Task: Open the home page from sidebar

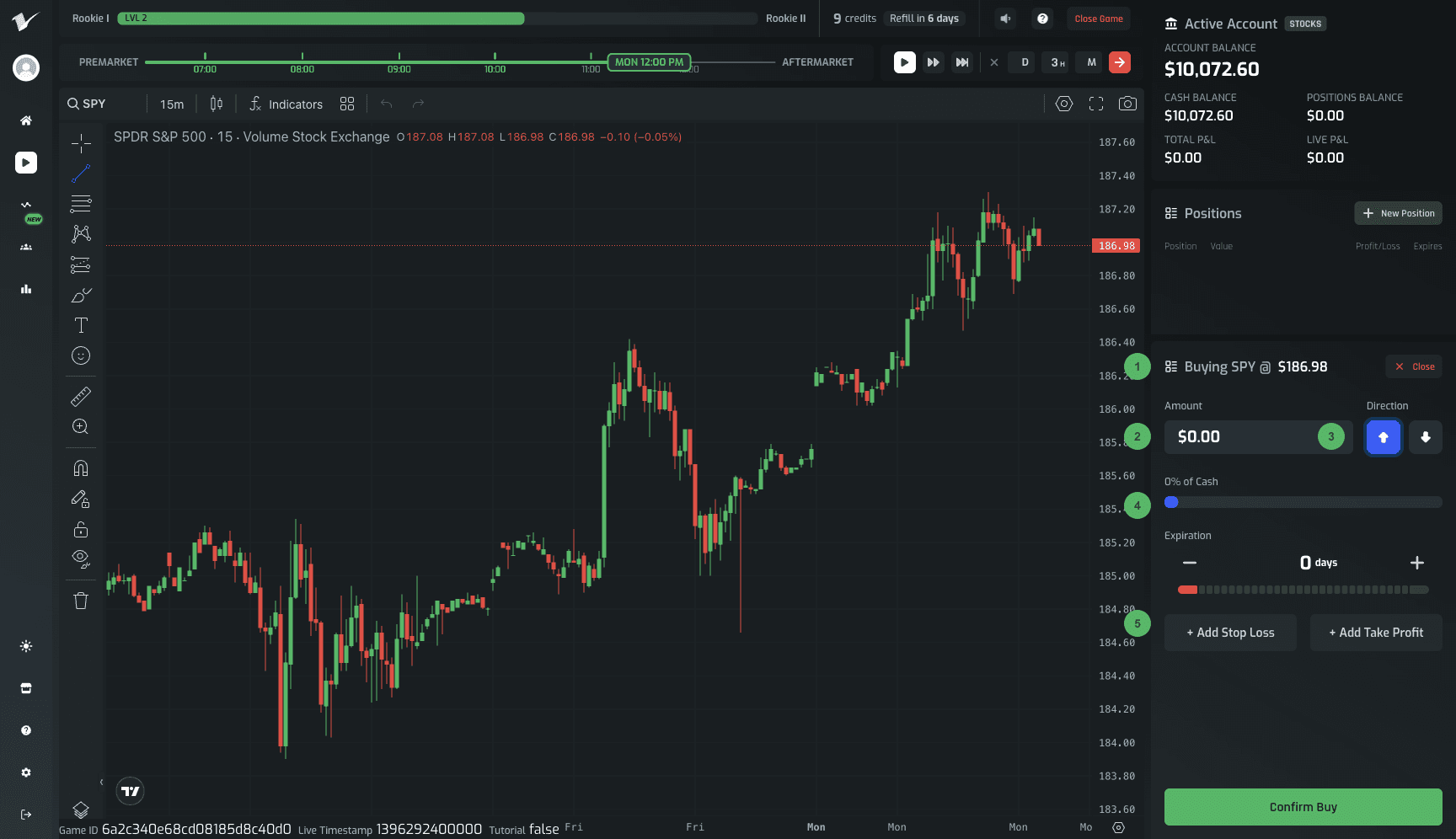Action: [26, 120]
